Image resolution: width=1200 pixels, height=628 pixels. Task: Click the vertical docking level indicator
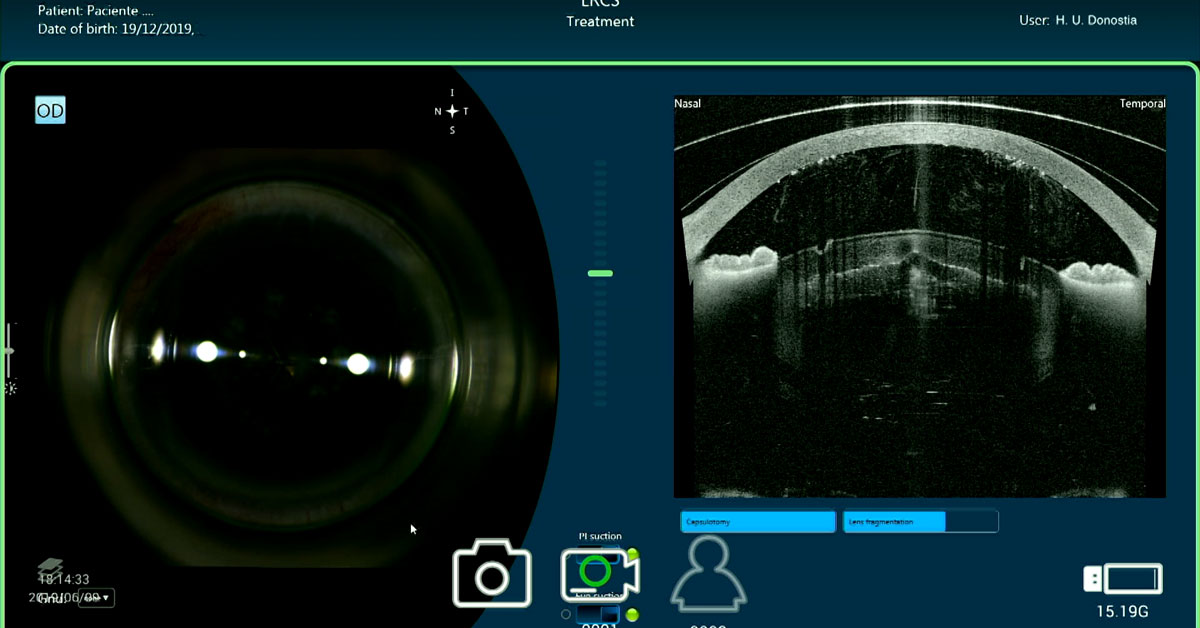click(x=600, y=282)
